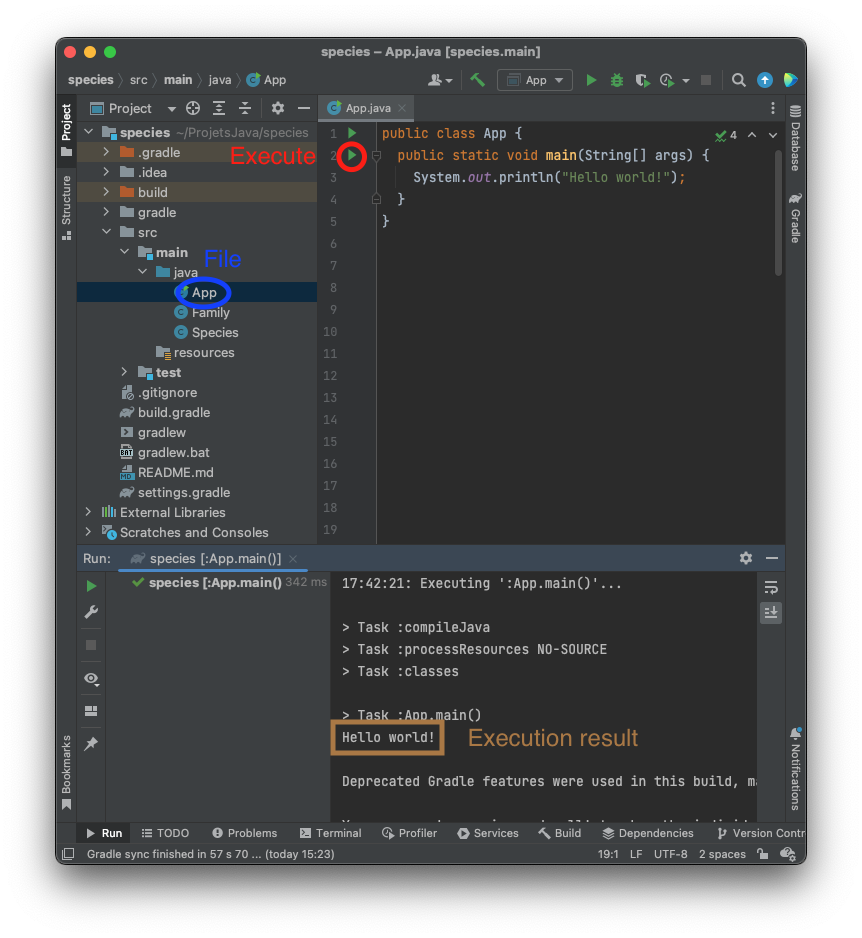Click 19:1 cursor position in status bar
This screenshot has width=862, height=938.
(608, 854)
